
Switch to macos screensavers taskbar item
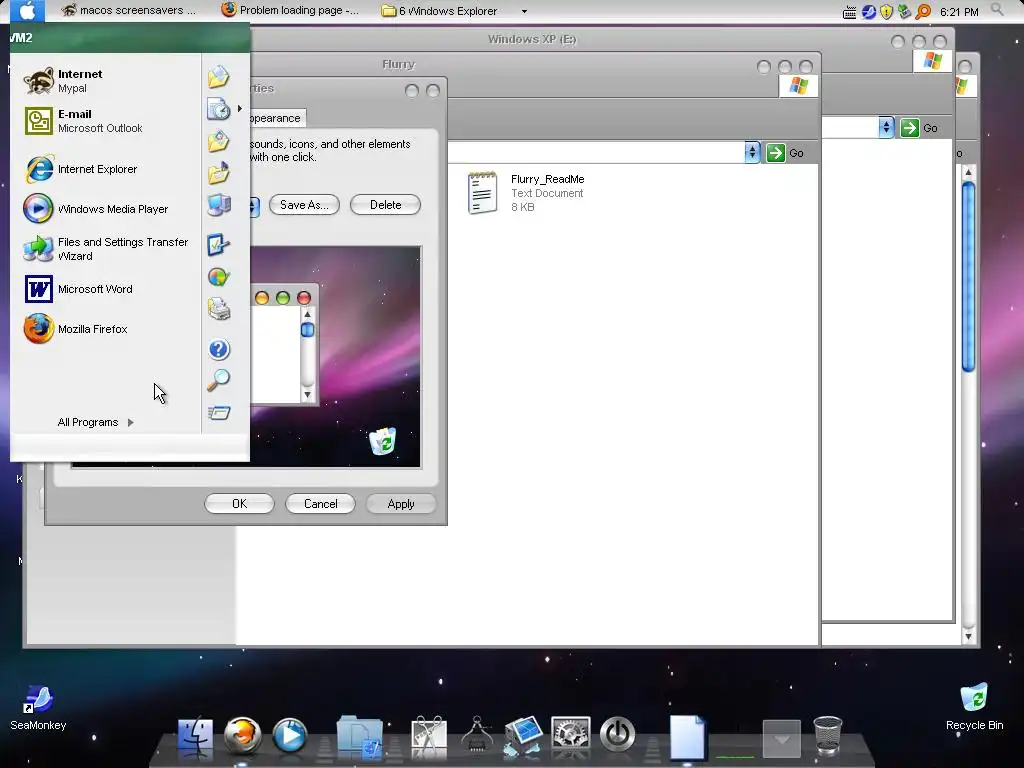tap(129, 10)
